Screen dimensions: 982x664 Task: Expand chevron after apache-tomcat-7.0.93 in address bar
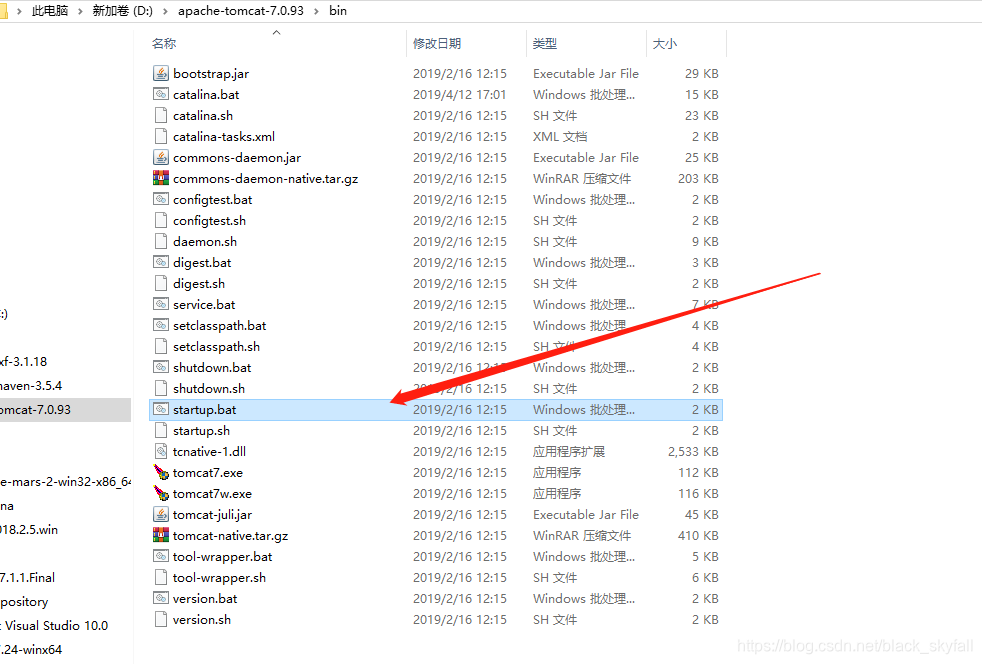[316, 11]
